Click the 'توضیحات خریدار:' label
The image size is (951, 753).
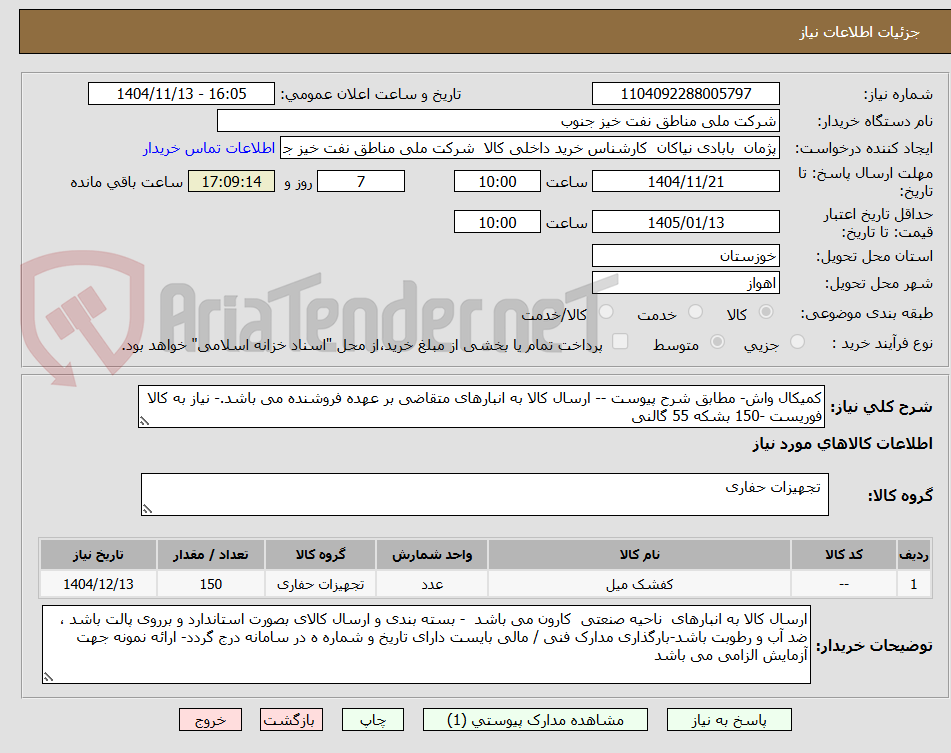[x=874, y=646]
